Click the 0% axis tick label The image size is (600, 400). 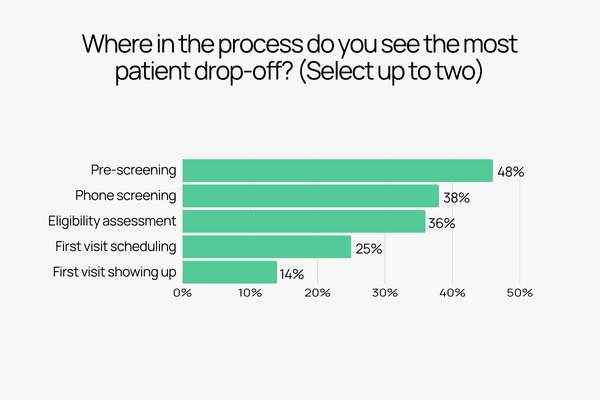(x=182, y=293)
